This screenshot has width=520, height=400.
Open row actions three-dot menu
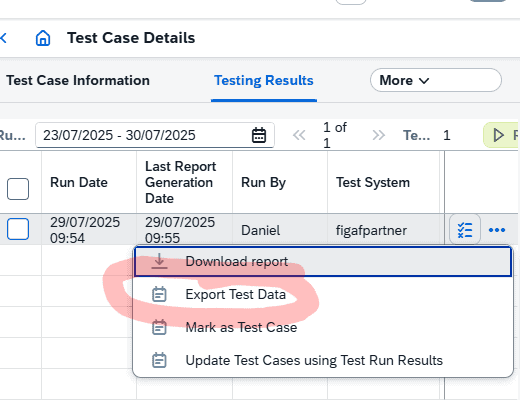point(497,230)
